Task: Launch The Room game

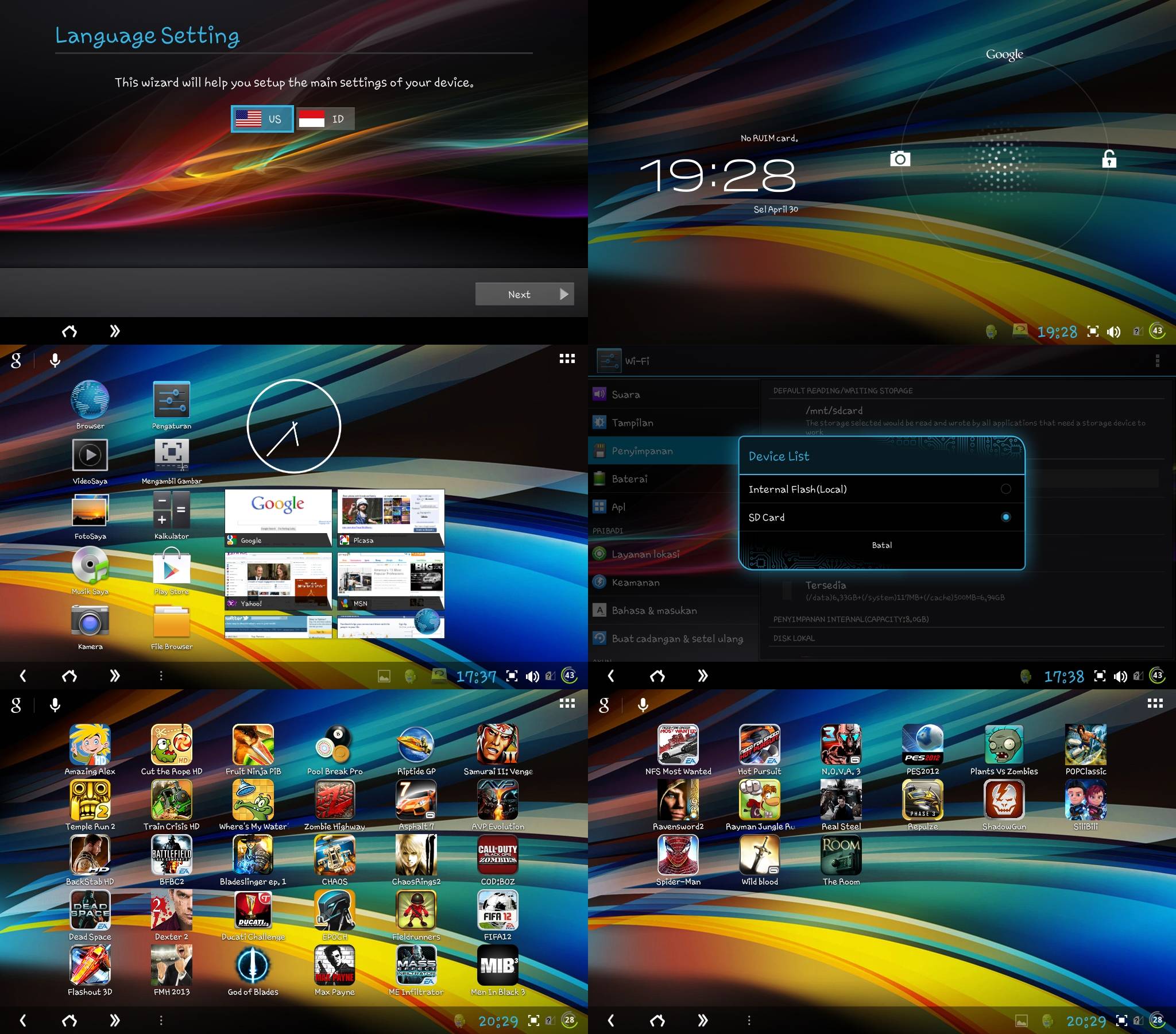Action: (841, 861)
